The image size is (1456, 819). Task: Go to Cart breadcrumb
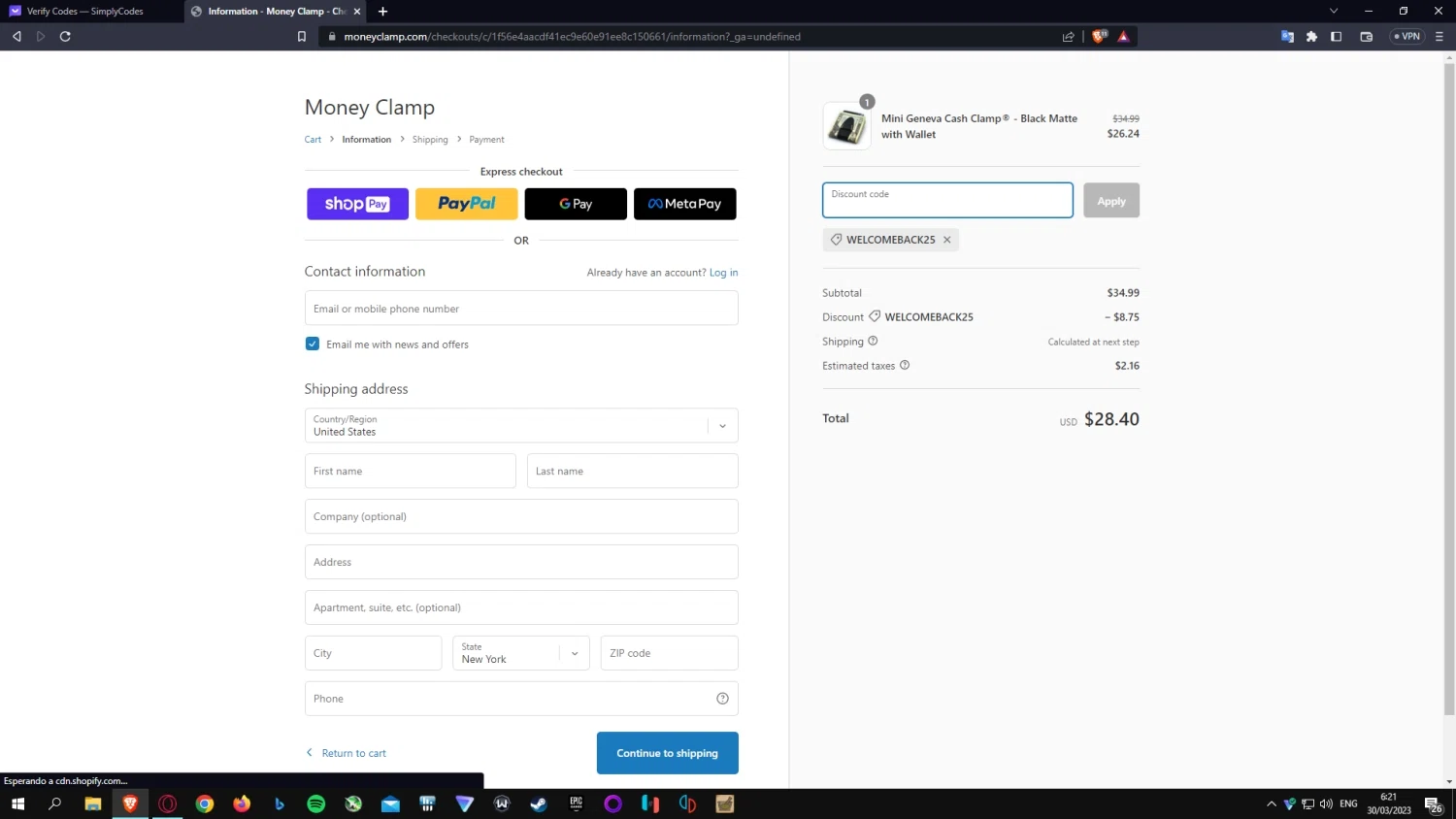313,140
